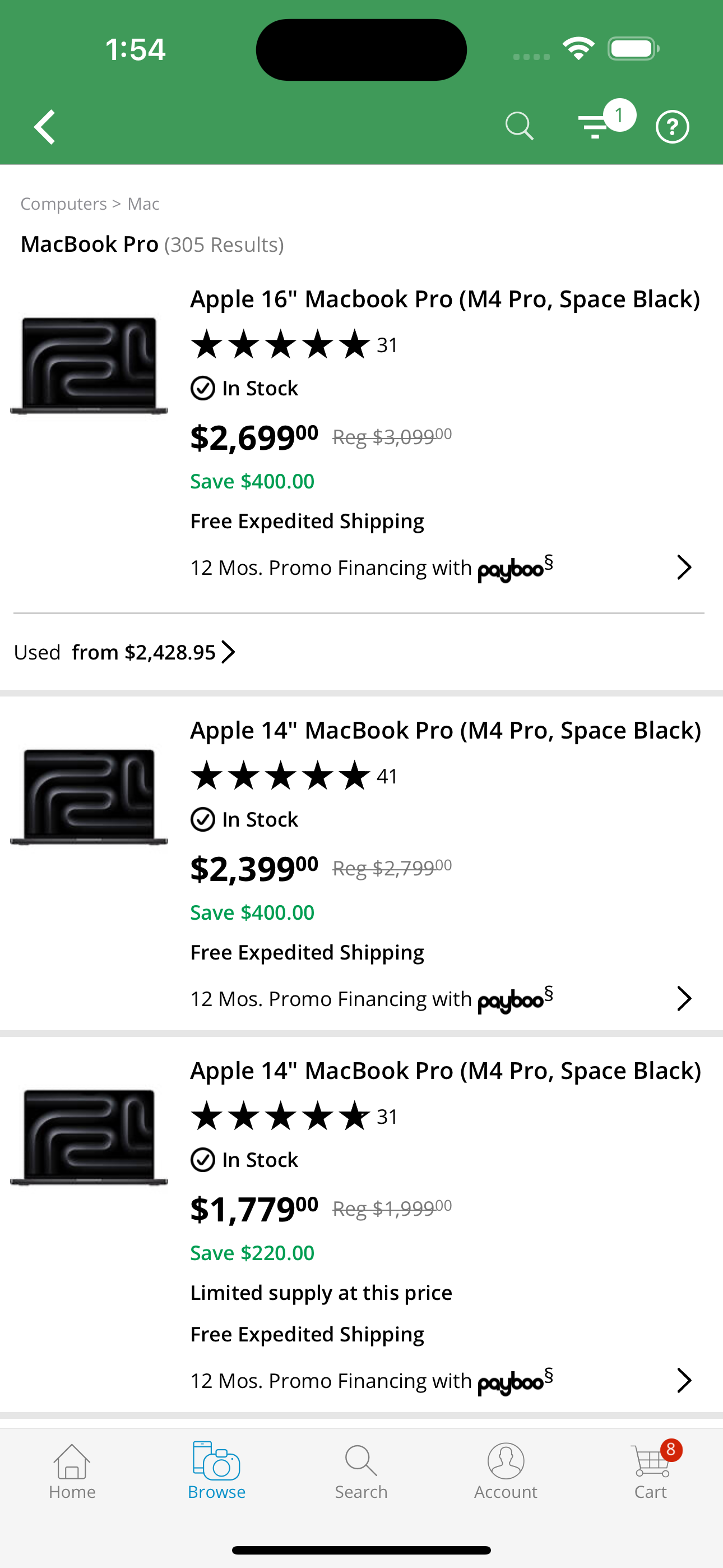The height and width of the screenshot is (1568, 723).
Task: Tap the back arrow in header
Action: [45, 127]
